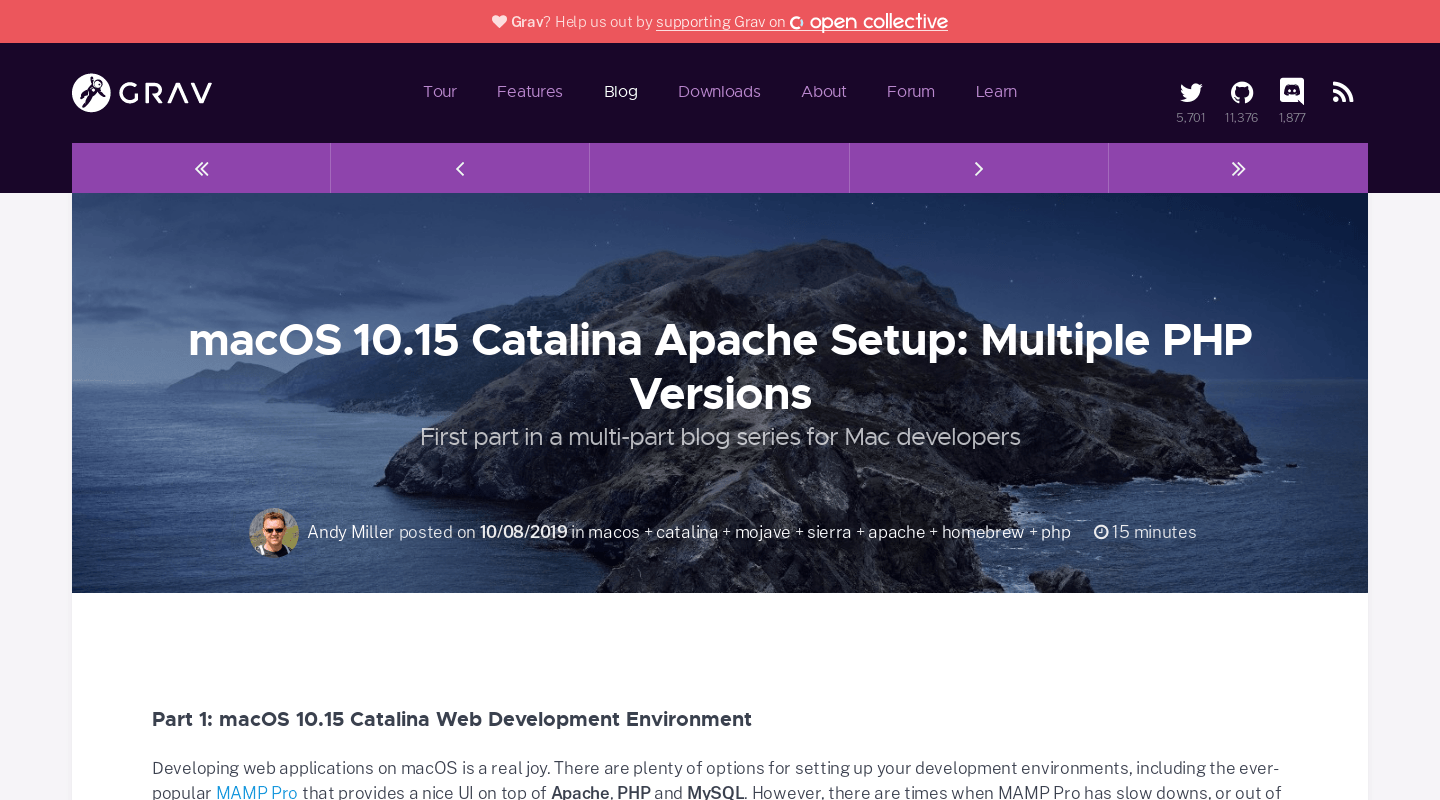The width and height of the screenshot is (1440, 800).
Task: Open the Downloads menu item
Action: [x=719, y=92]
